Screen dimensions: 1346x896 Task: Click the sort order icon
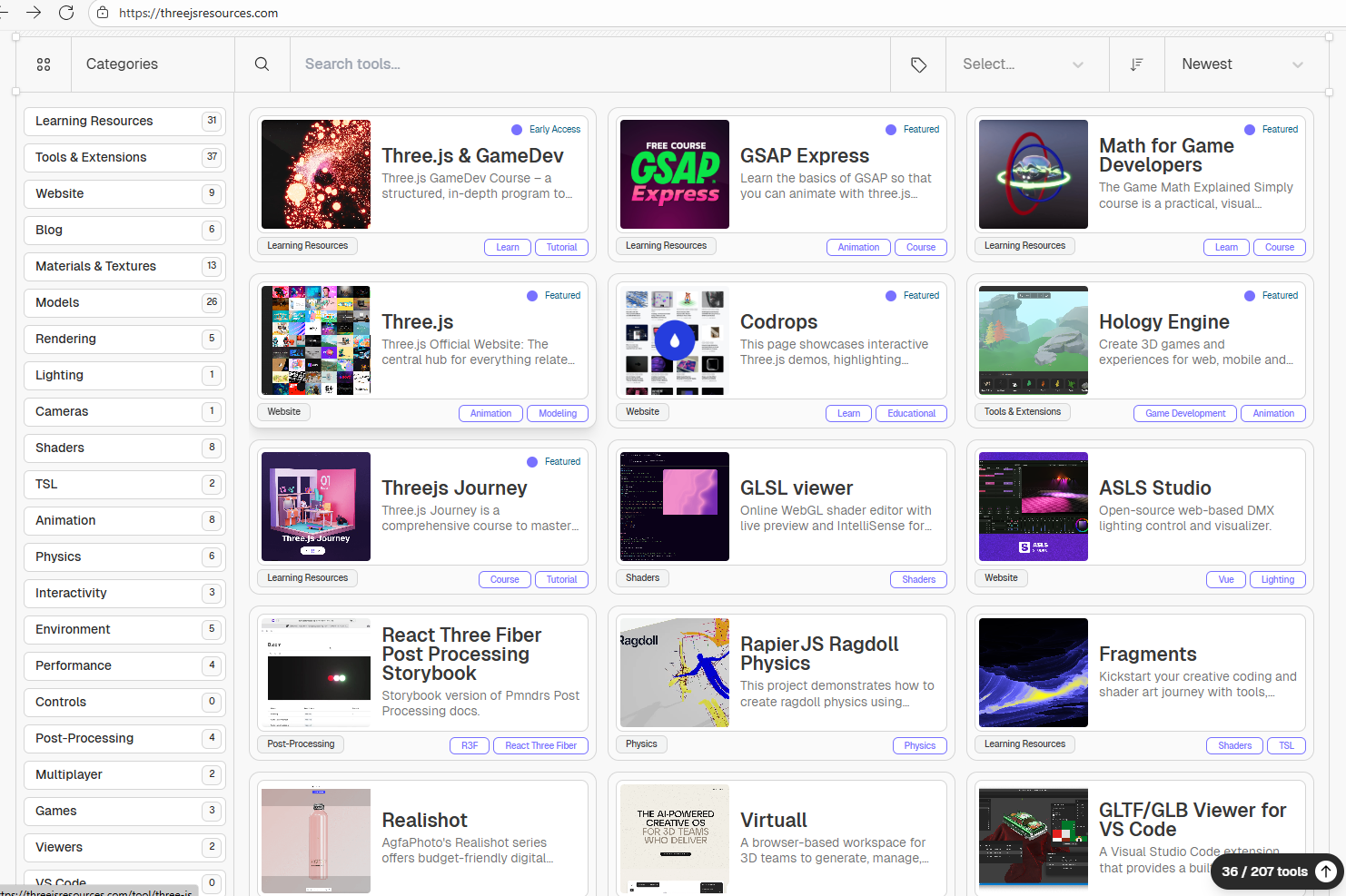(1136, 64)
